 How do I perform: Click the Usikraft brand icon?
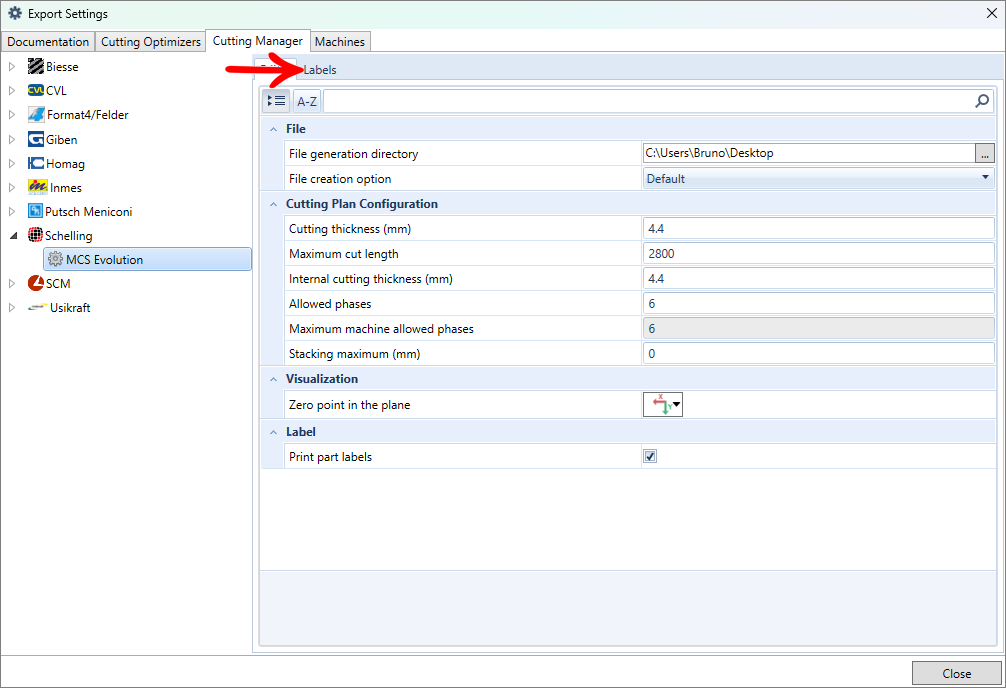pos(38,307)
